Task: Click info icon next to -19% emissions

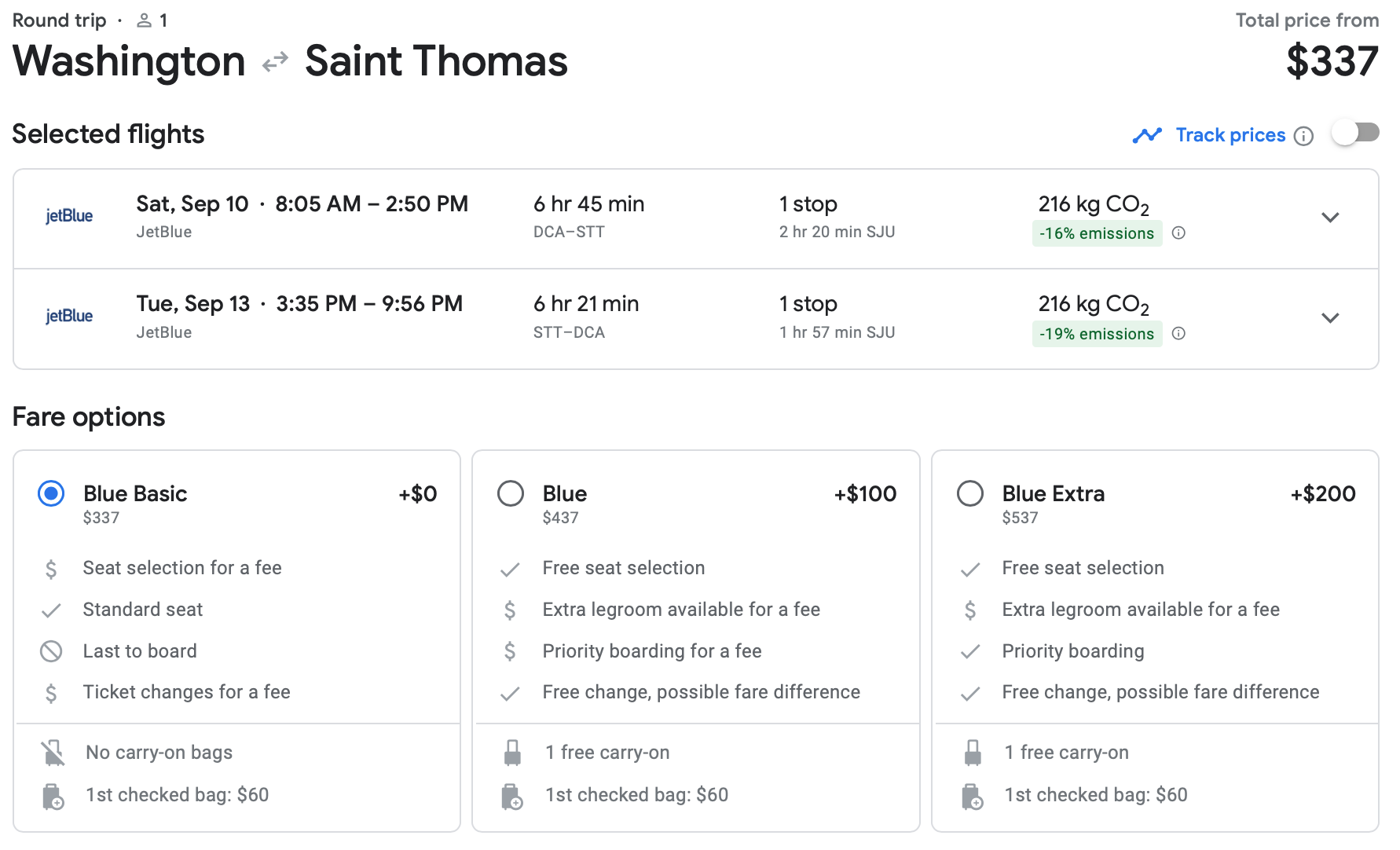Action: click(x=1178, y=333)
